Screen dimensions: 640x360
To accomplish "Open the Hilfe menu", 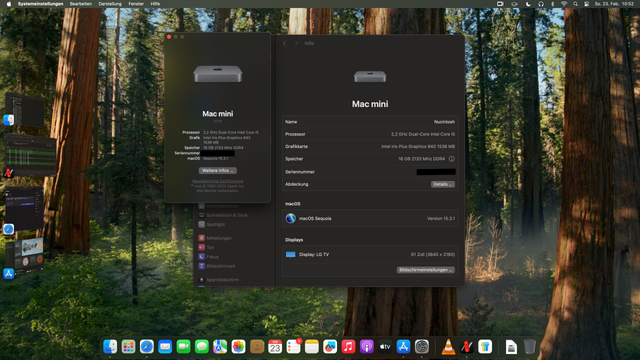I will click(x=155, y=4).
